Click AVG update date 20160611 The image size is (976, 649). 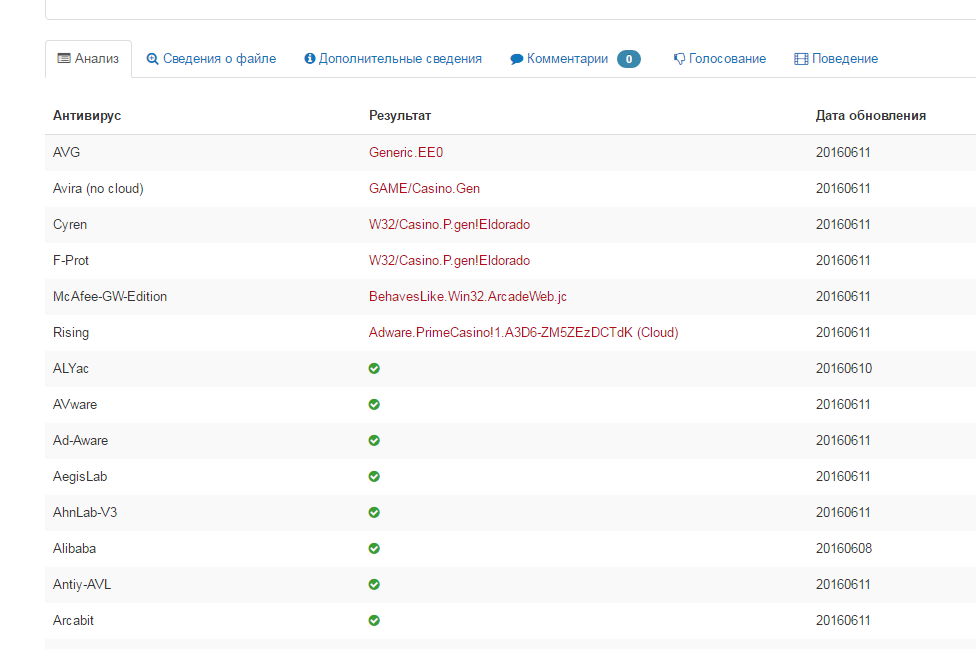click(843, 152)
